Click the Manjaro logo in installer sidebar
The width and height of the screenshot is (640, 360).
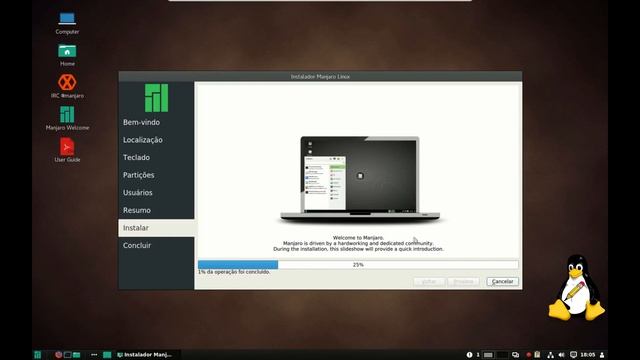point(156,98)
